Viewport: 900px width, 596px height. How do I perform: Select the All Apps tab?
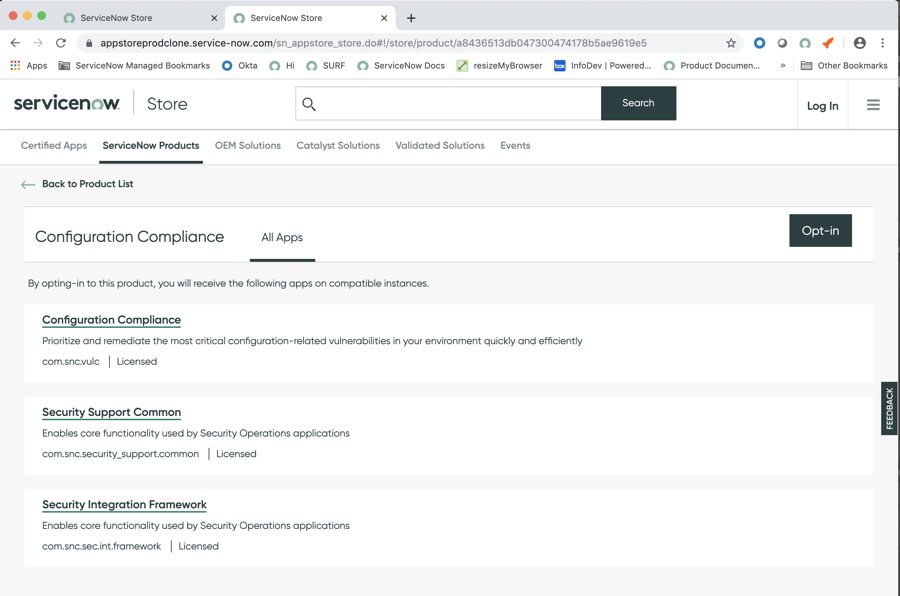pos(282,237)
